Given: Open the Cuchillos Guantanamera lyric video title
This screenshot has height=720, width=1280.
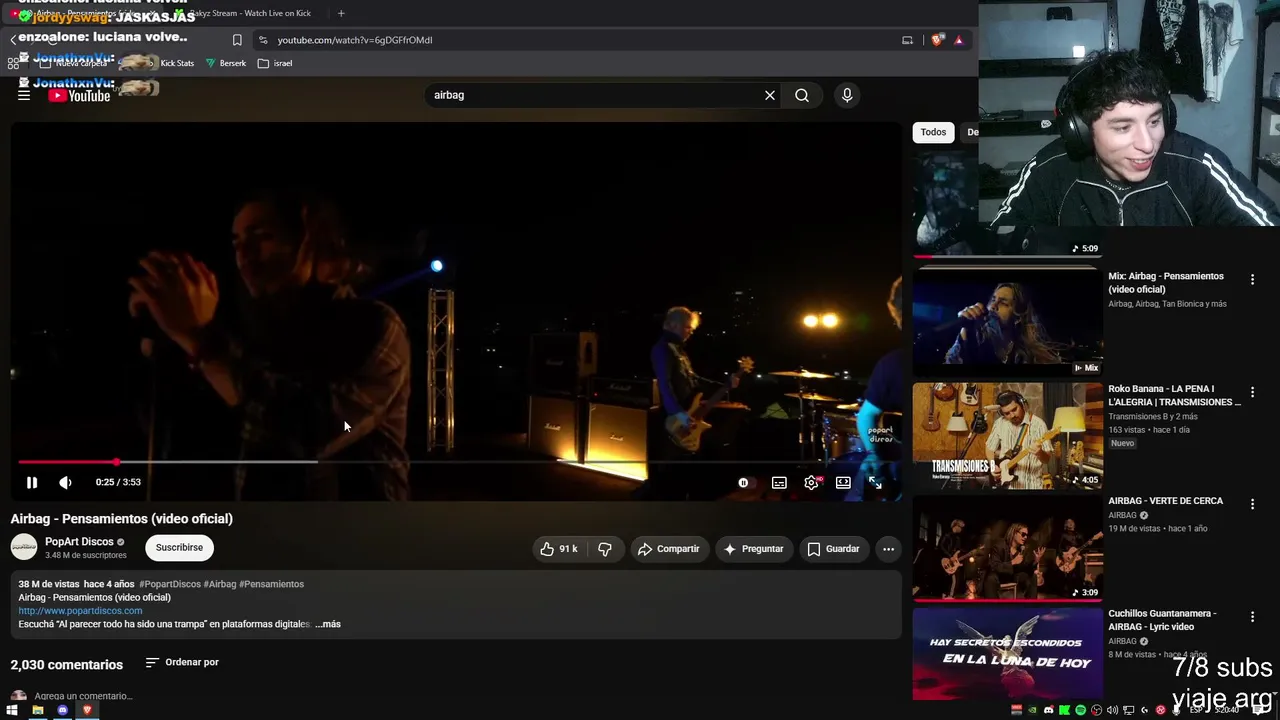Looking at the screenshot, I should pos(1162,620).
